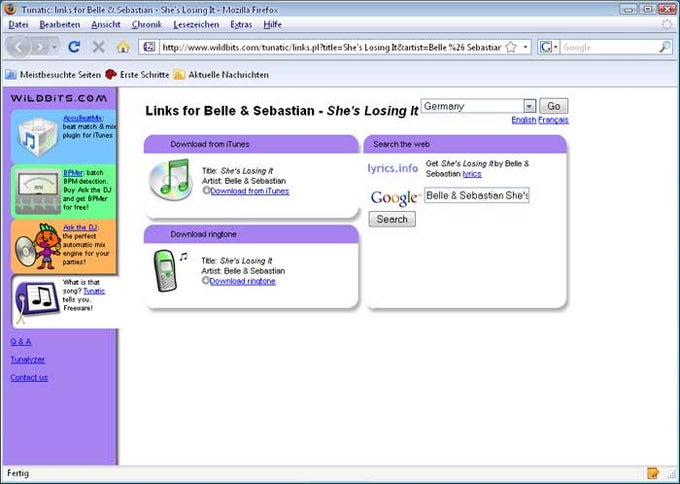
Task: Click the Google logo image
Action: [x=396, y=198]
